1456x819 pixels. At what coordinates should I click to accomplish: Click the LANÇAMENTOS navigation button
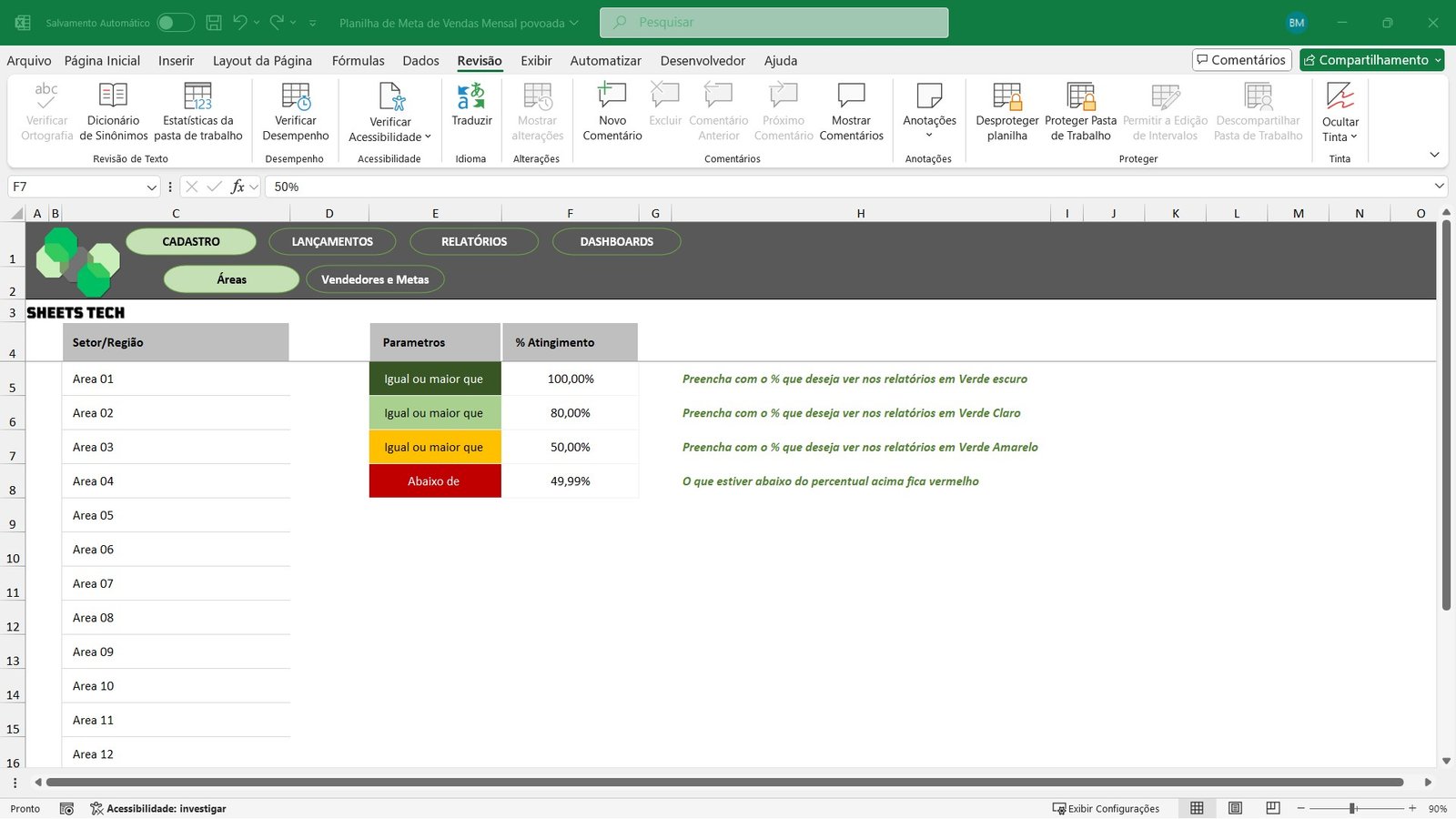[x=332, y=241]
